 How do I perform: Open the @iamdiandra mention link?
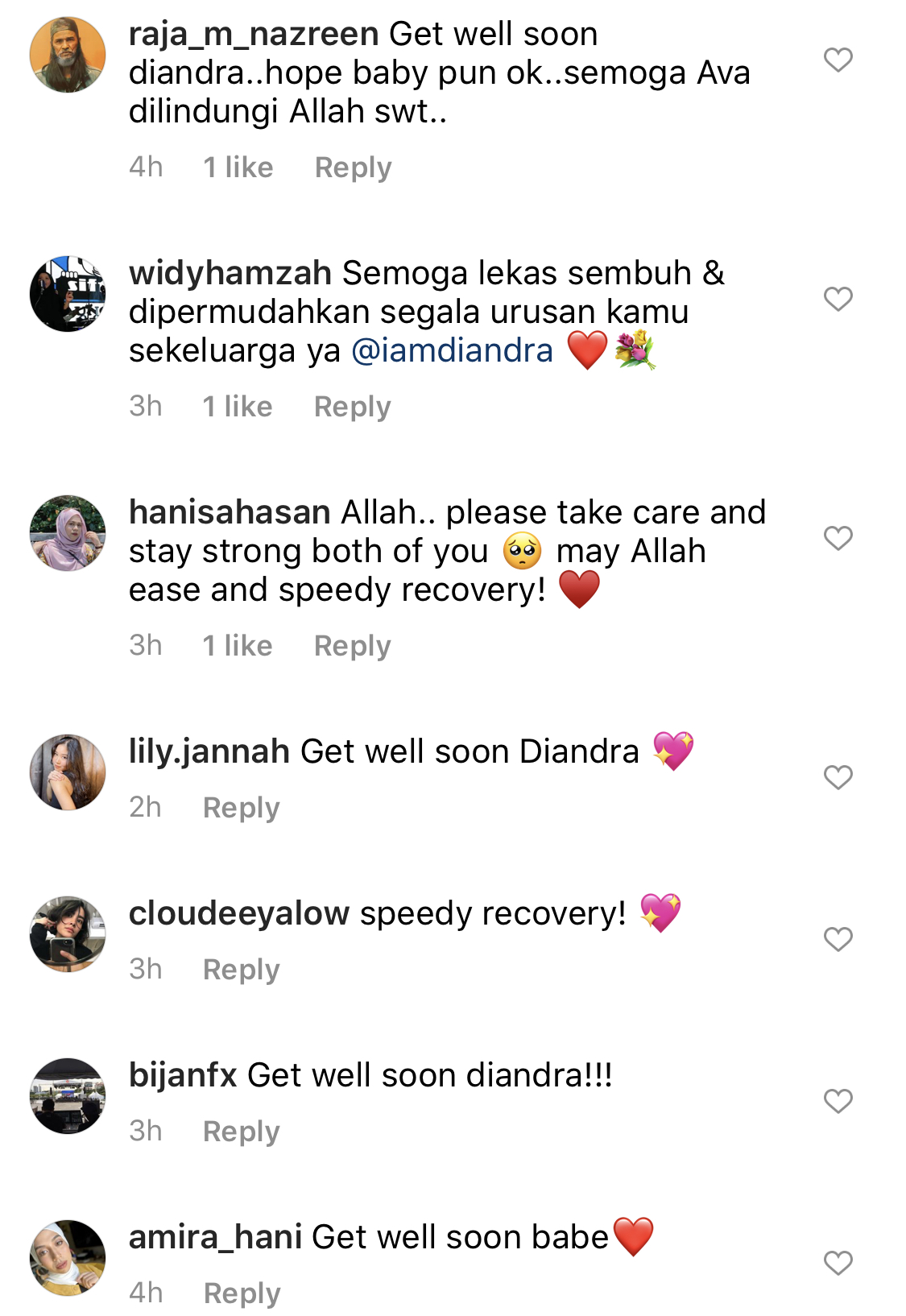coord(453,350)
